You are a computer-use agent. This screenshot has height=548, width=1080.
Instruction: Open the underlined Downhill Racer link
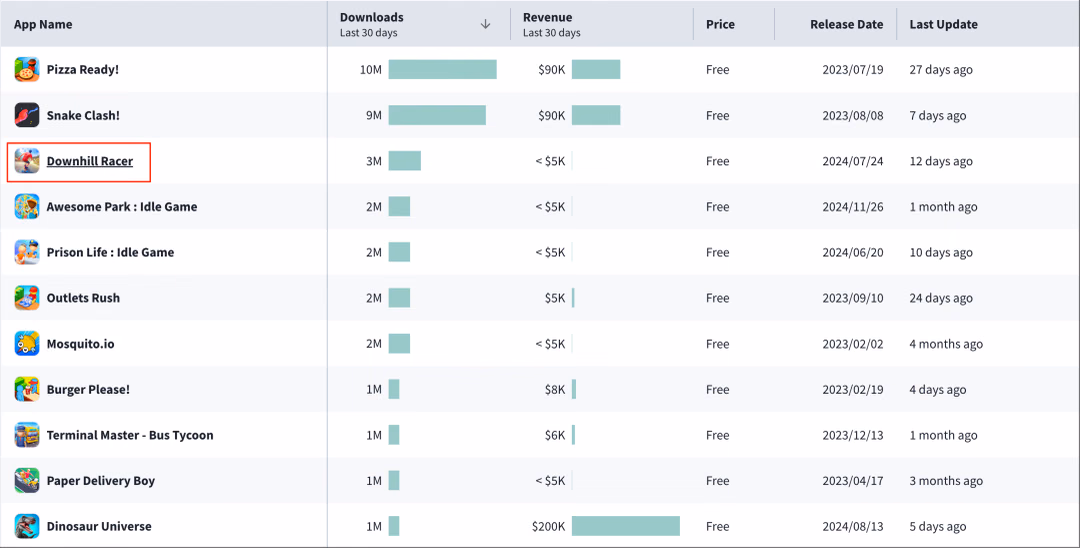pos(90,161)
